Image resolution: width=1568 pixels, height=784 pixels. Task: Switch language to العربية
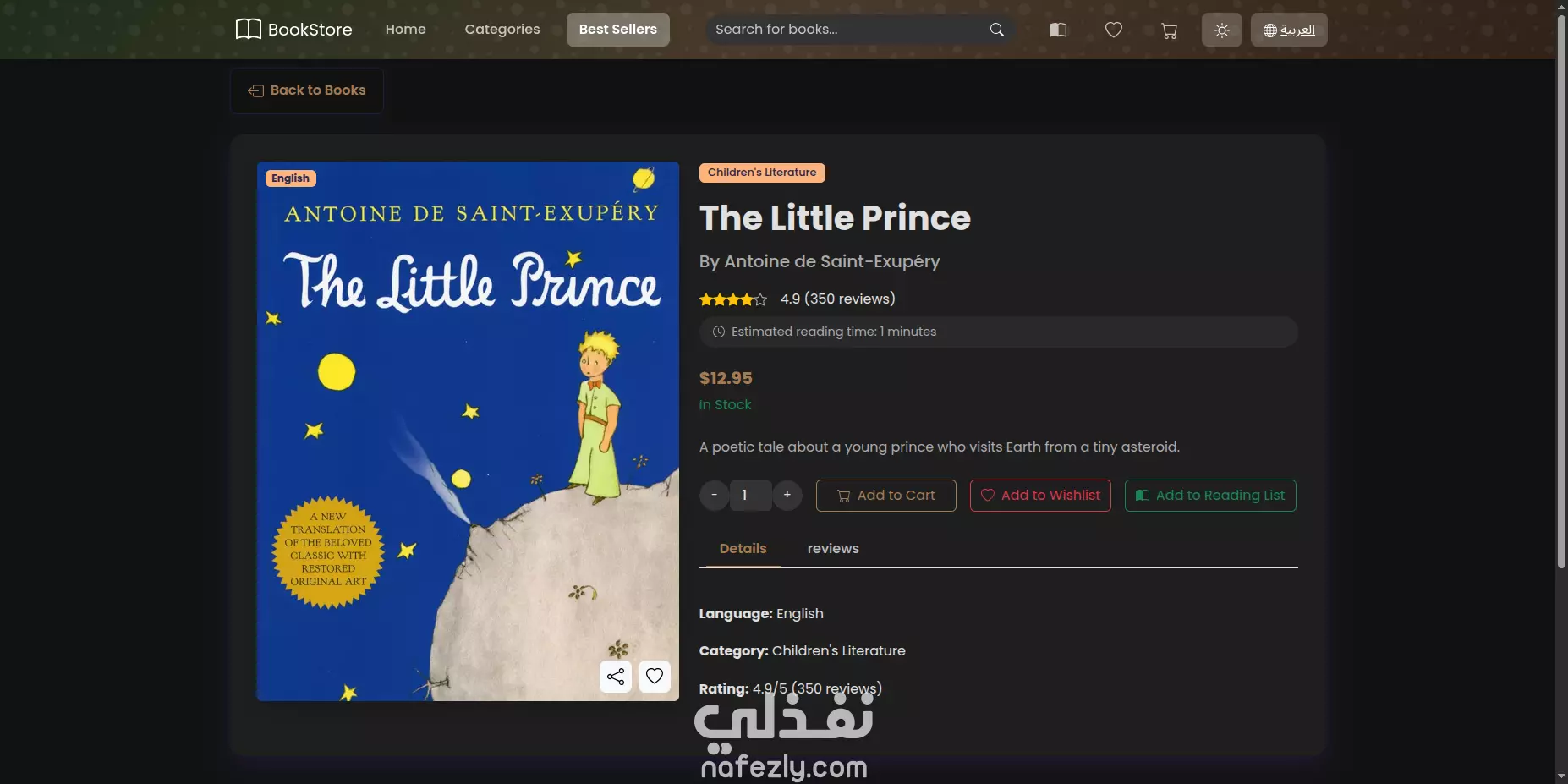coord(1289,30)
